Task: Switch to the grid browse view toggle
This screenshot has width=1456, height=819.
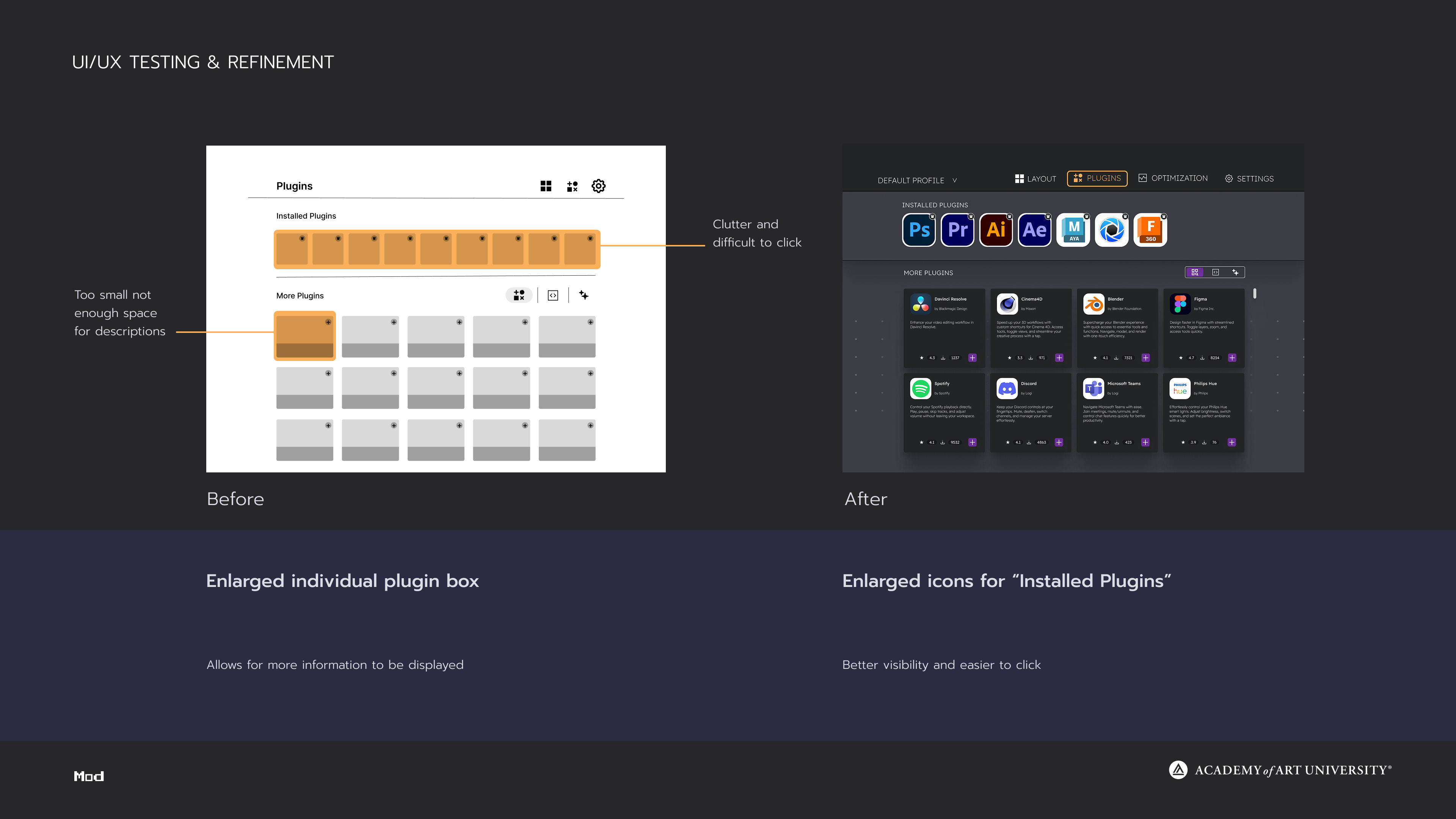Action: click(x=1195, y=273)
